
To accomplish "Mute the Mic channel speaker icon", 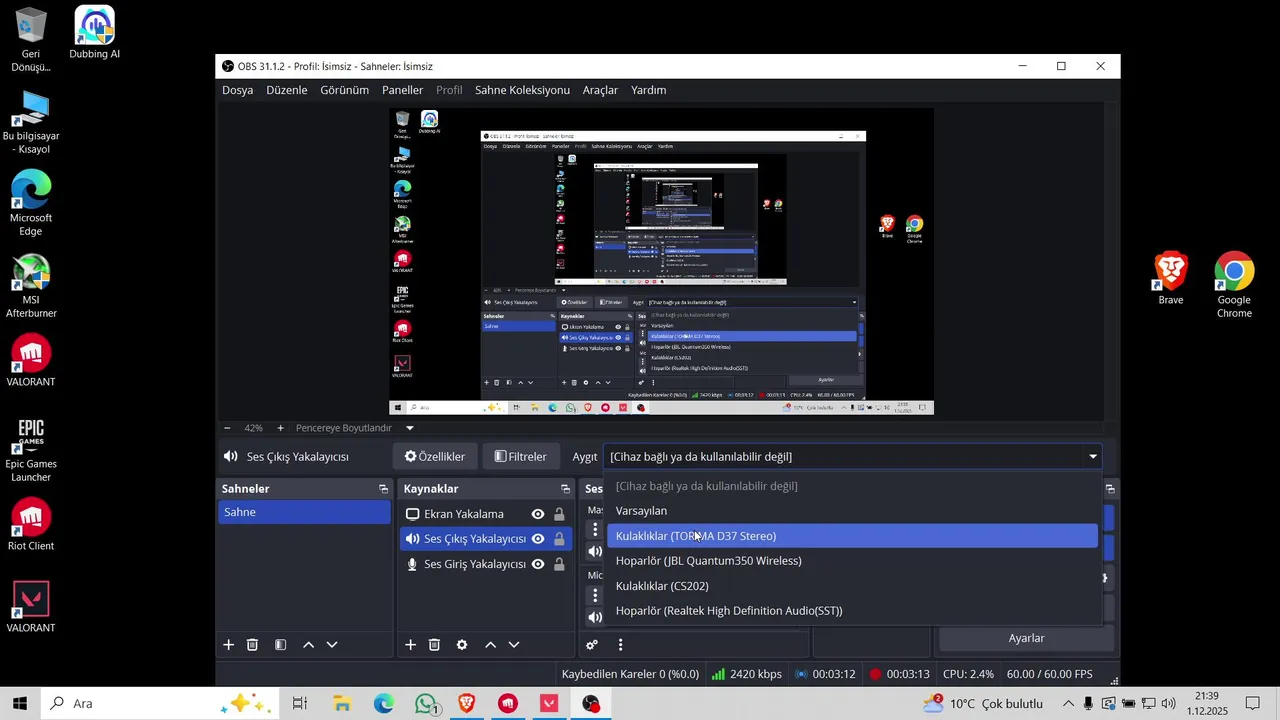I will [595, 617].
